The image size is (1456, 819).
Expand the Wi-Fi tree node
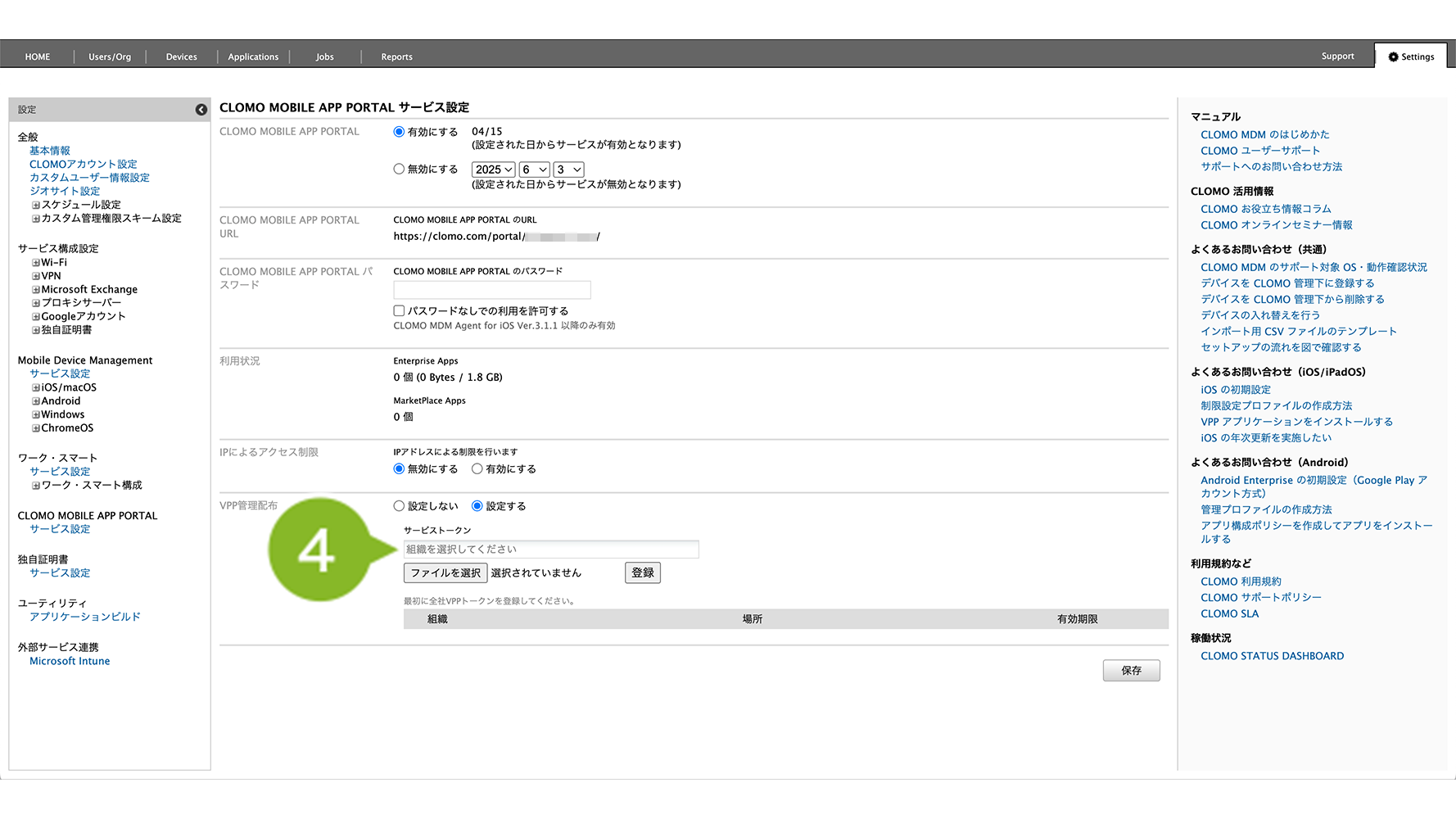point(36,263)
